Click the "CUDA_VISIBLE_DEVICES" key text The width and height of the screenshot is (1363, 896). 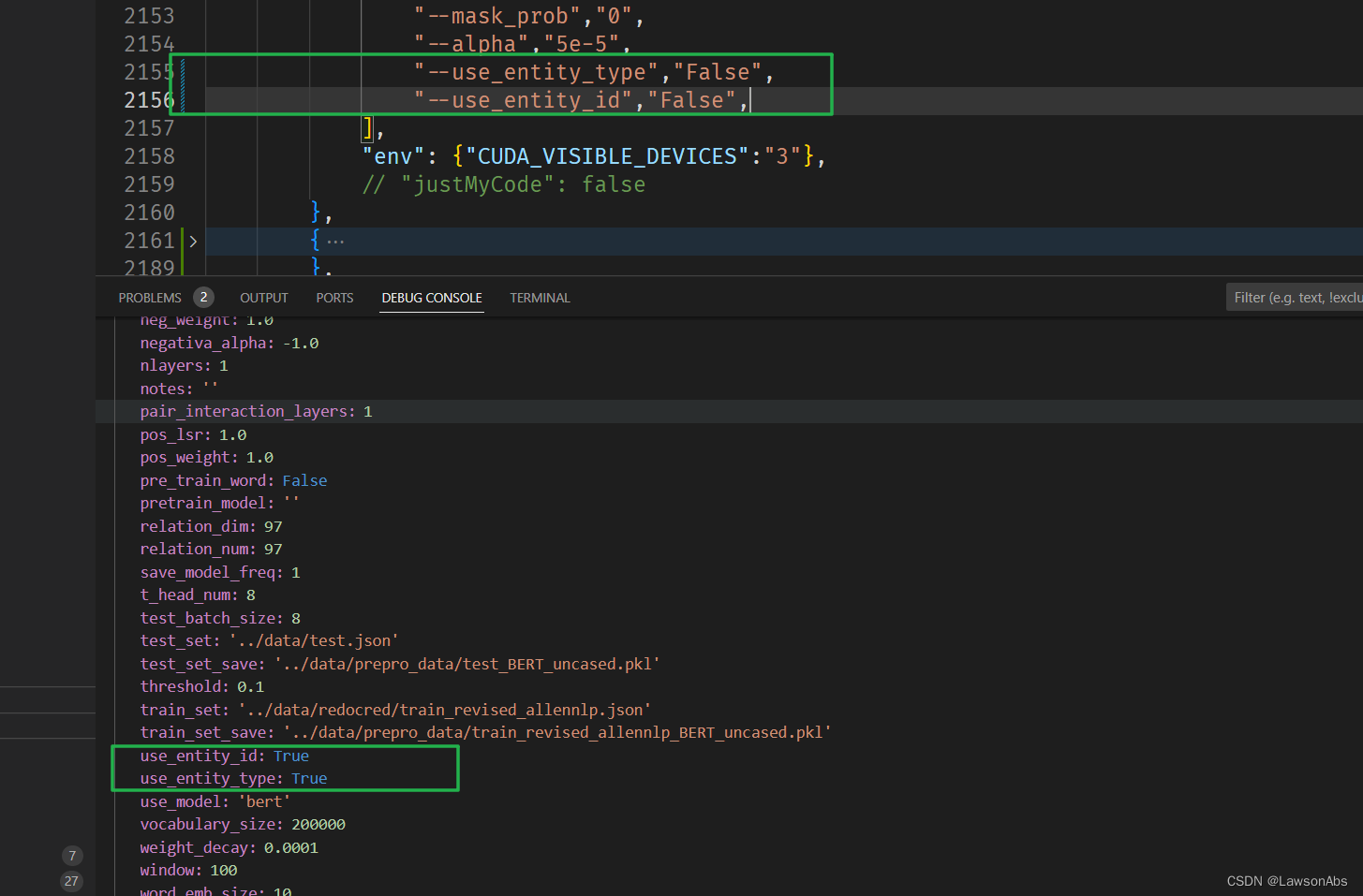click(x=607, y=156)
